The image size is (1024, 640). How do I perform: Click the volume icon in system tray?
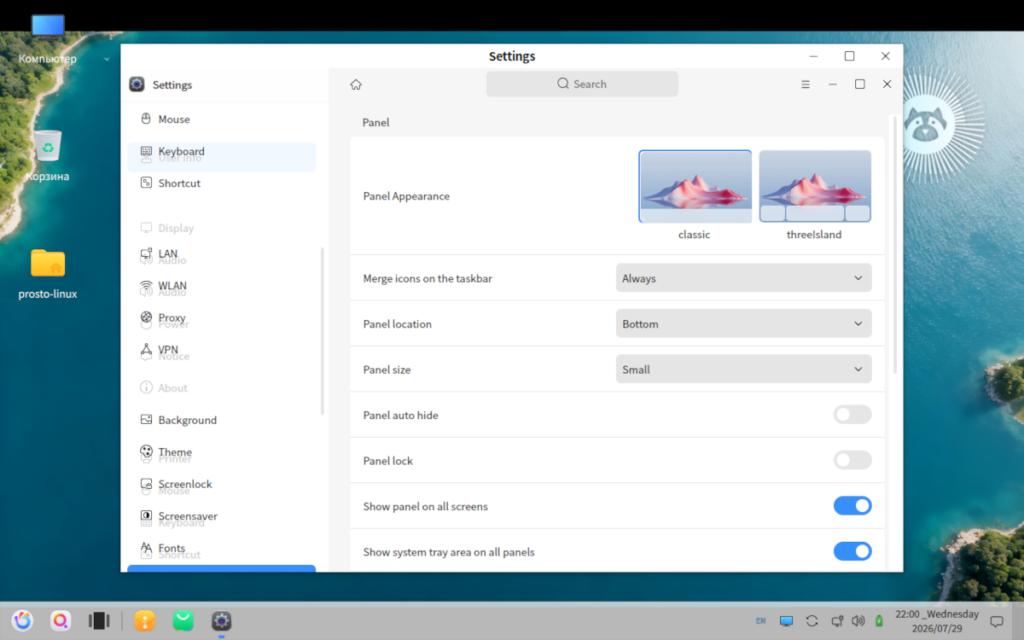pos(858,621)
